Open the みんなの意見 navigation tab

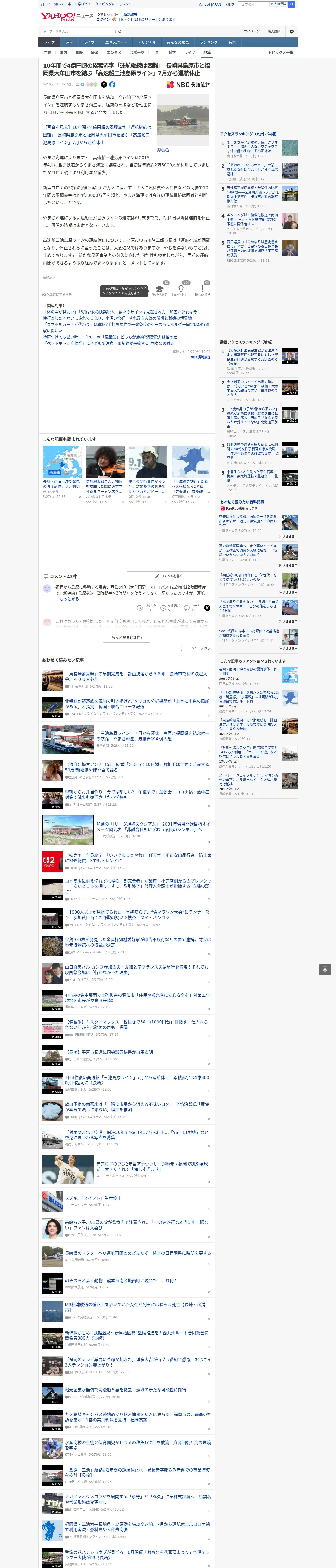tap(178, 43)
